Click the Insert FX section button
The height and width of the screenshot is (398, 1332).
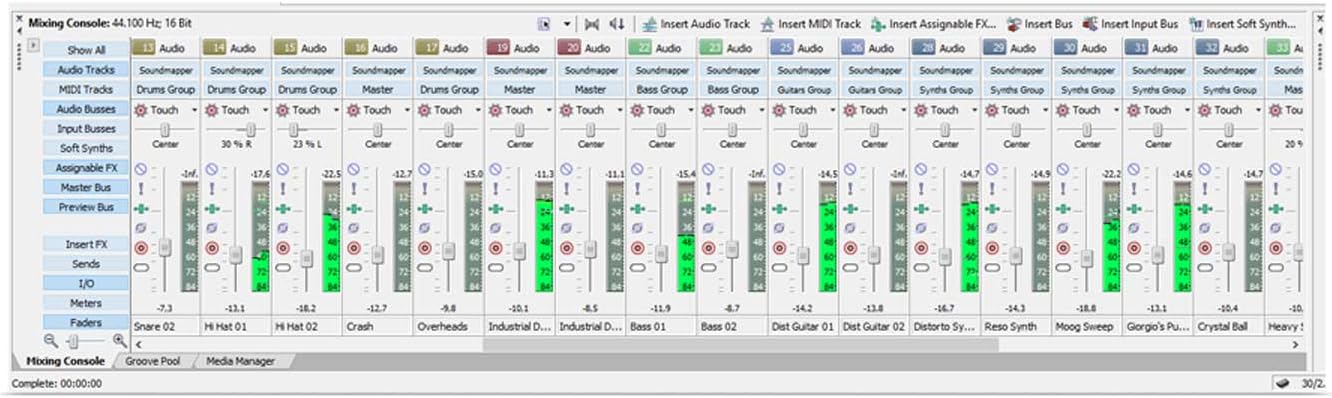(x=86, y=244)
